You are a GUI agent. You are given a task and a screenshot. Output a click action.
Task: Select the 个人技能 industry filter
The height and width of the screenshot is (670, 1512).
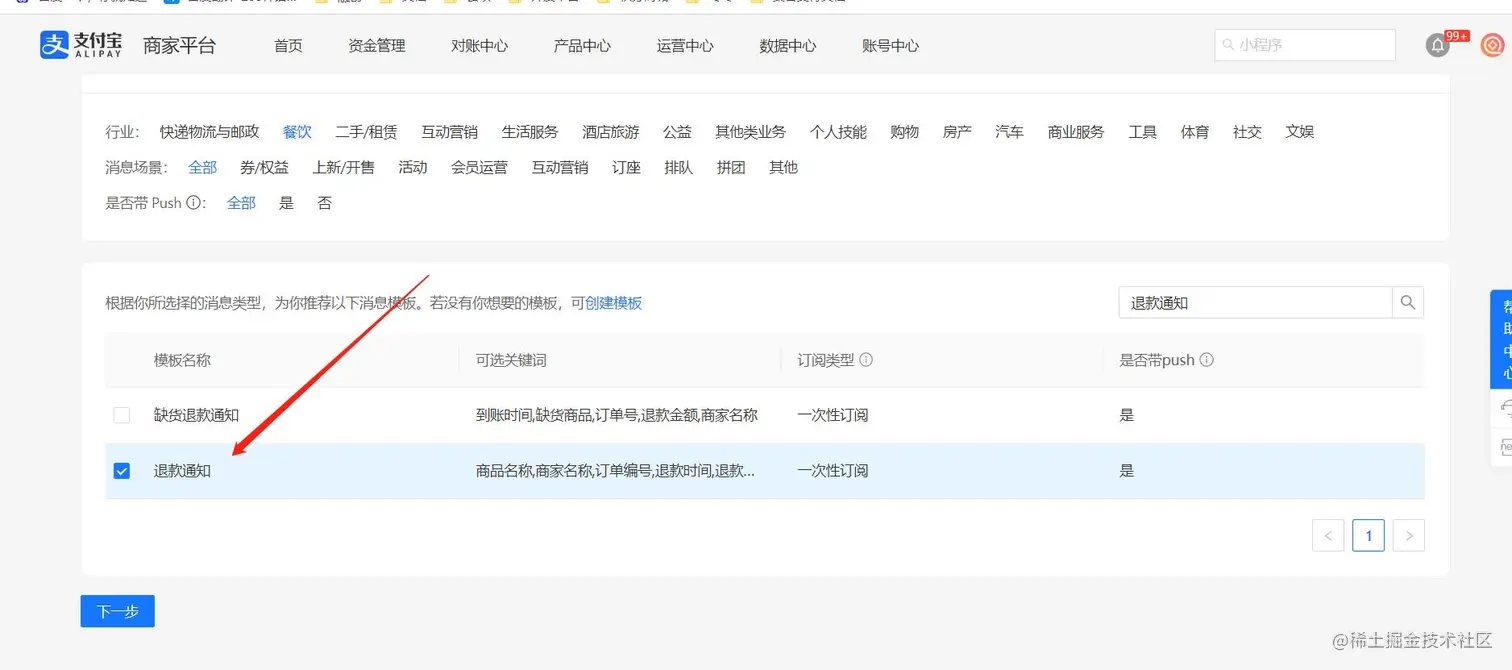coord(838,132)
